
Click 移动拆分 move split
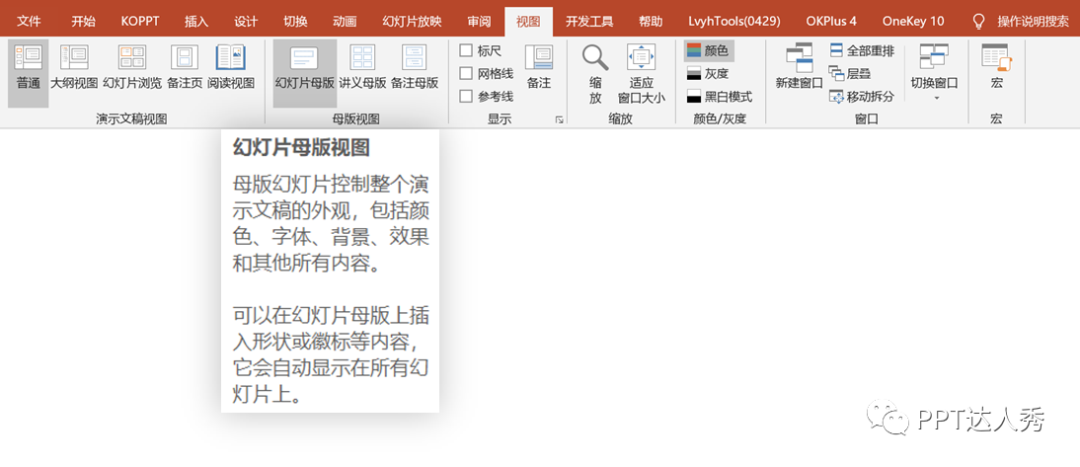862,96
